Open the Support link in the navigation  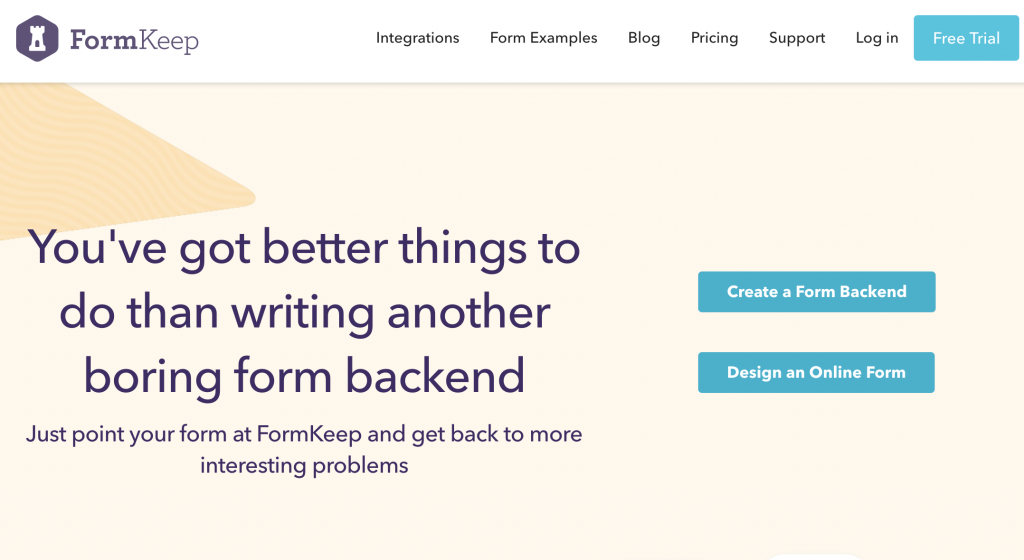pos(797,38)
